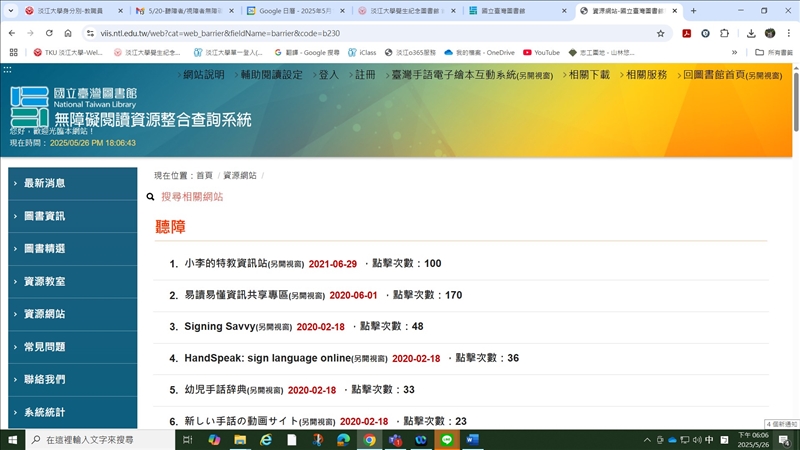Image resolution: width=800 pixels, height=450 pixels.
Task: Launch Word from the Windows taskbar
Action: coord(473,440)
